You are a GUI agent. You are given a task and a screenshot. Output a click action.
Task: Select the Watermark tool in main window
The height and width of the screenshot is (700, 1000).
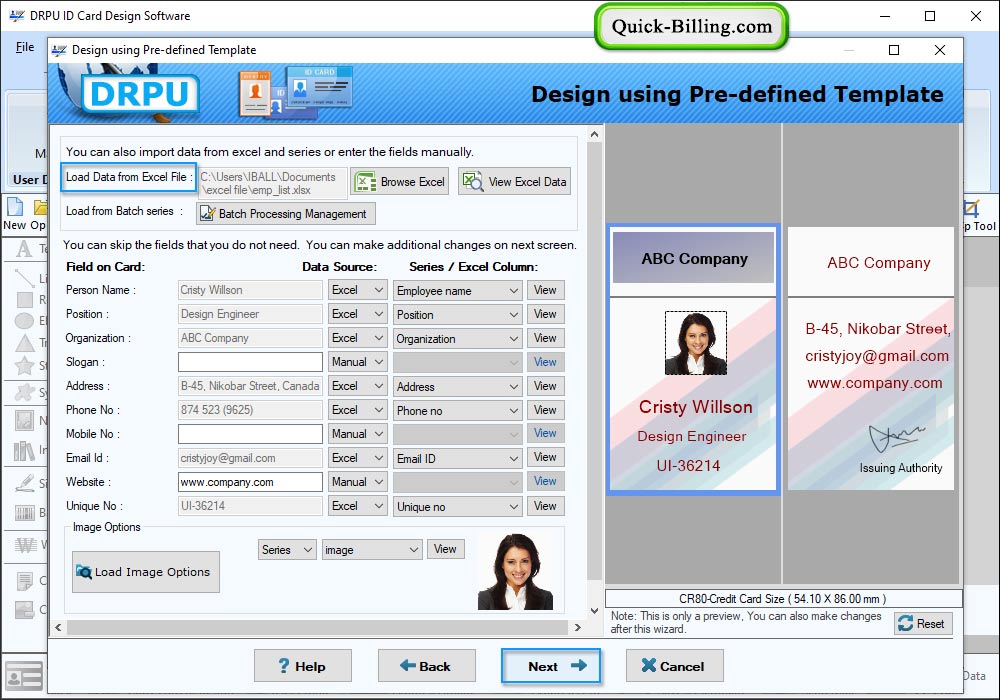pos(26,544)
